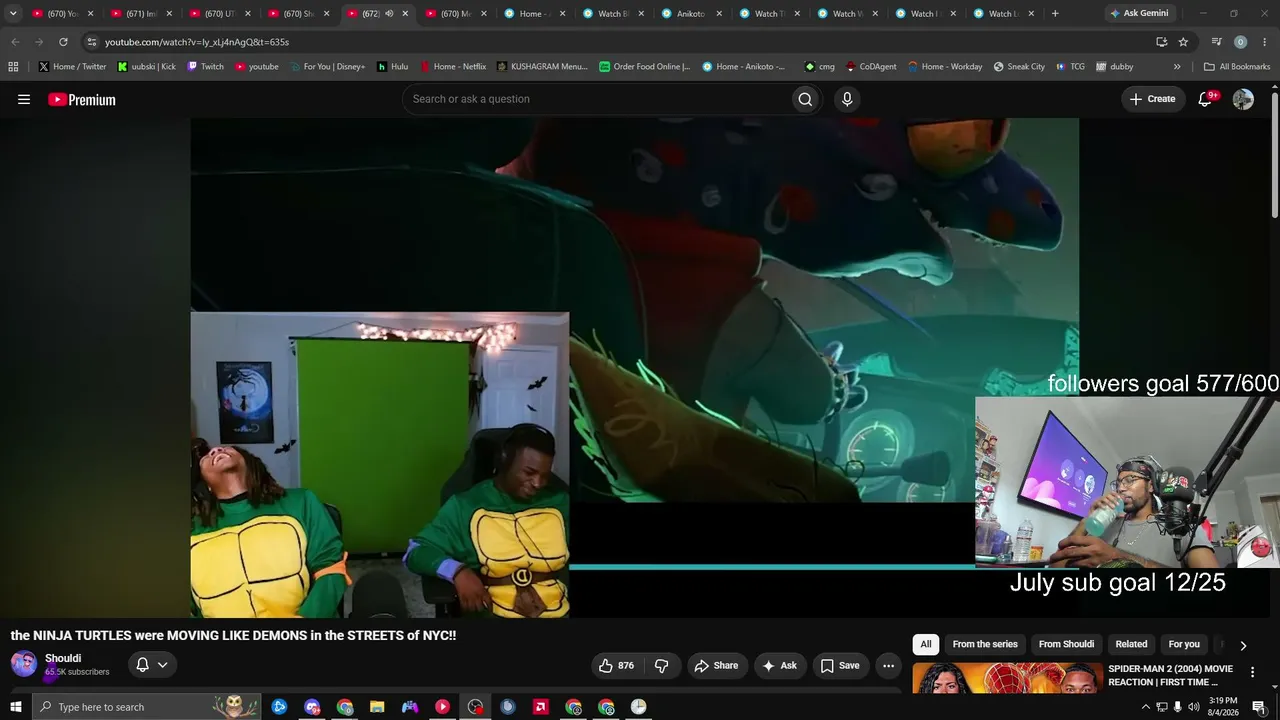Open the Home / Twitter bookmark

pos(72,67)
